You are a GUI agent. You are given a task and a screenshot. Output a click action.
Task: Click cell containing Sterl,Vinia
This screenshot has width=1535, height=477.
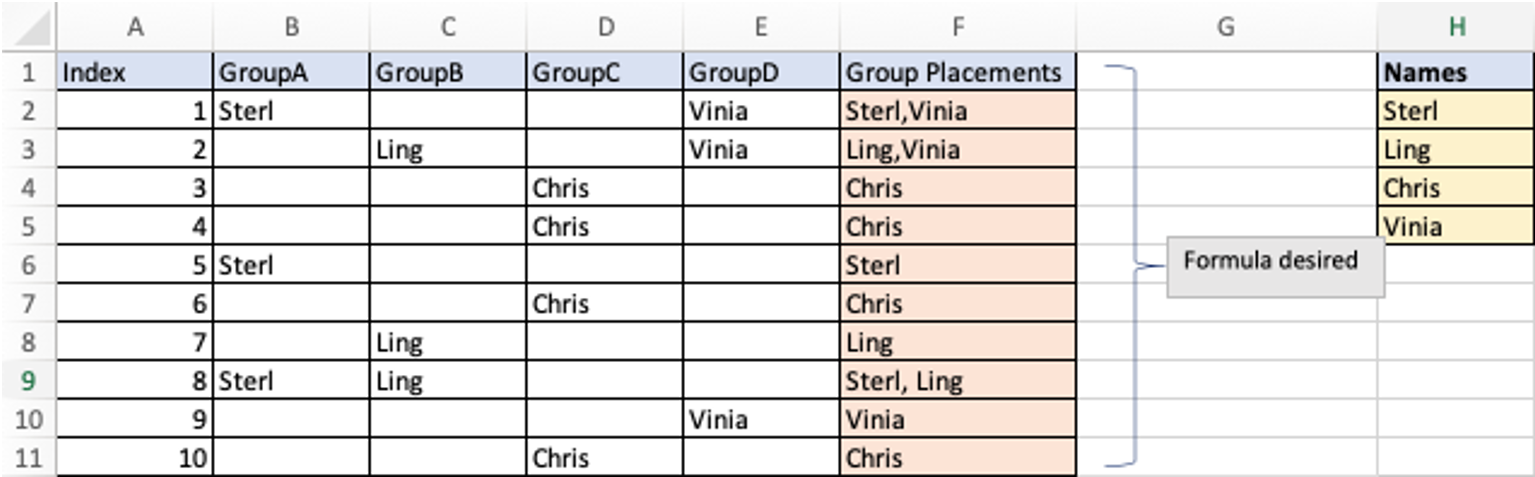[x=957, y=111]
